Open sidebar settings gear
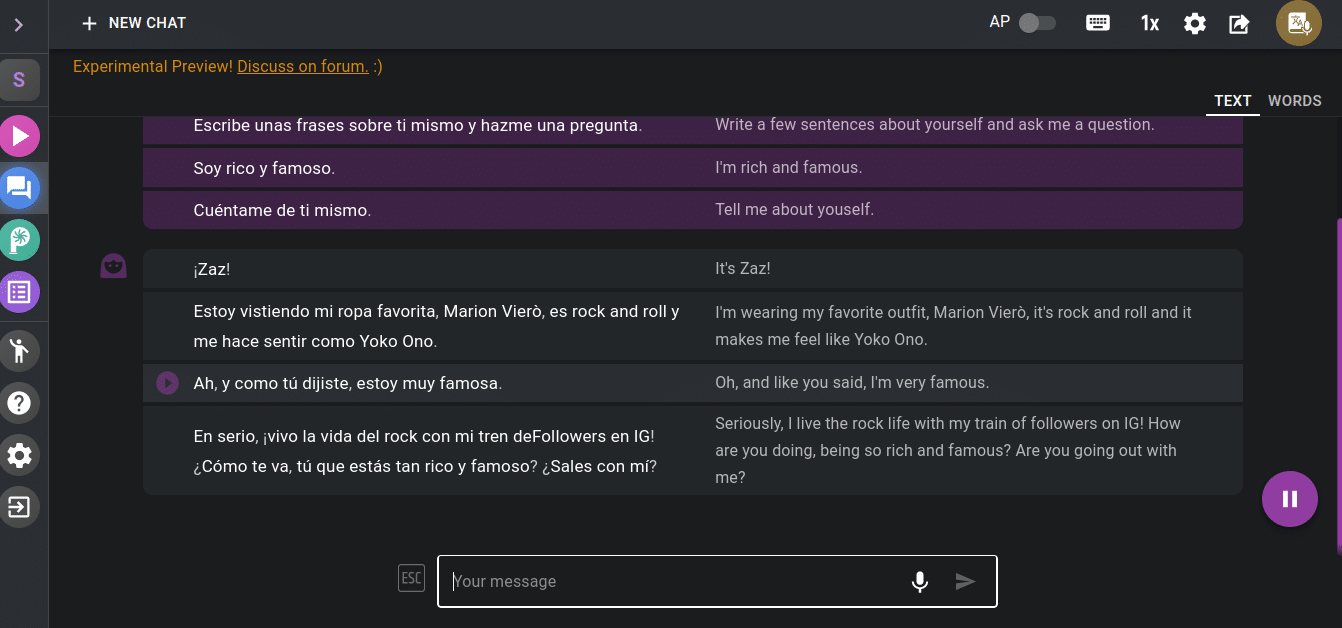This screenshot has height=628, width=1342. [x=19, y=456]
